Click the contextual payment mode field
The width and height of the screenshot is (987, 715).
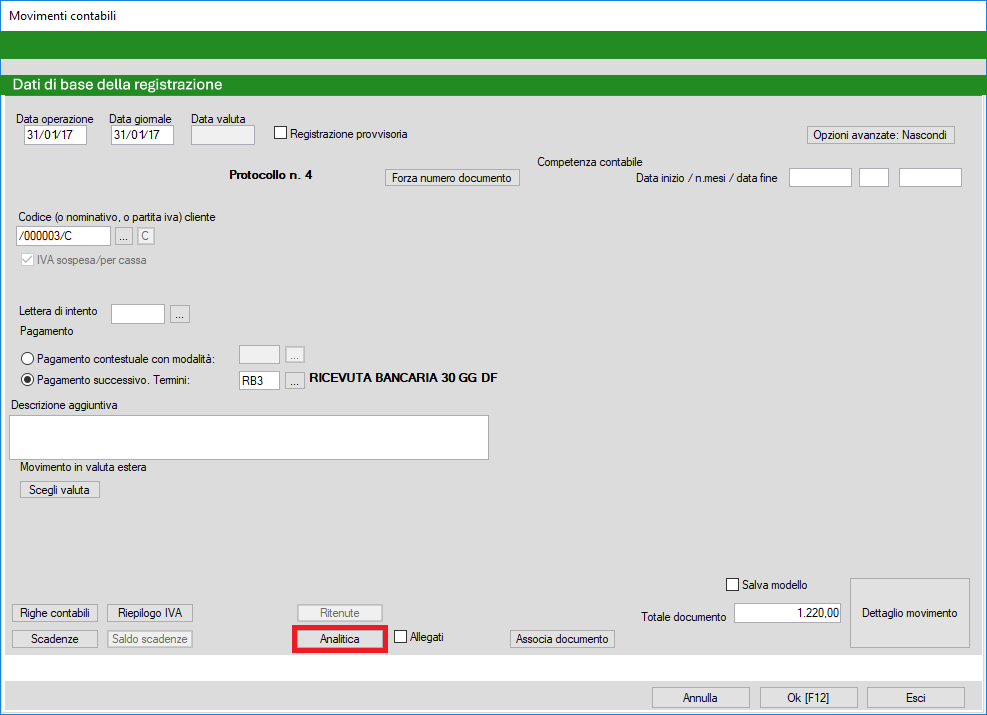(x=259, y=355)
